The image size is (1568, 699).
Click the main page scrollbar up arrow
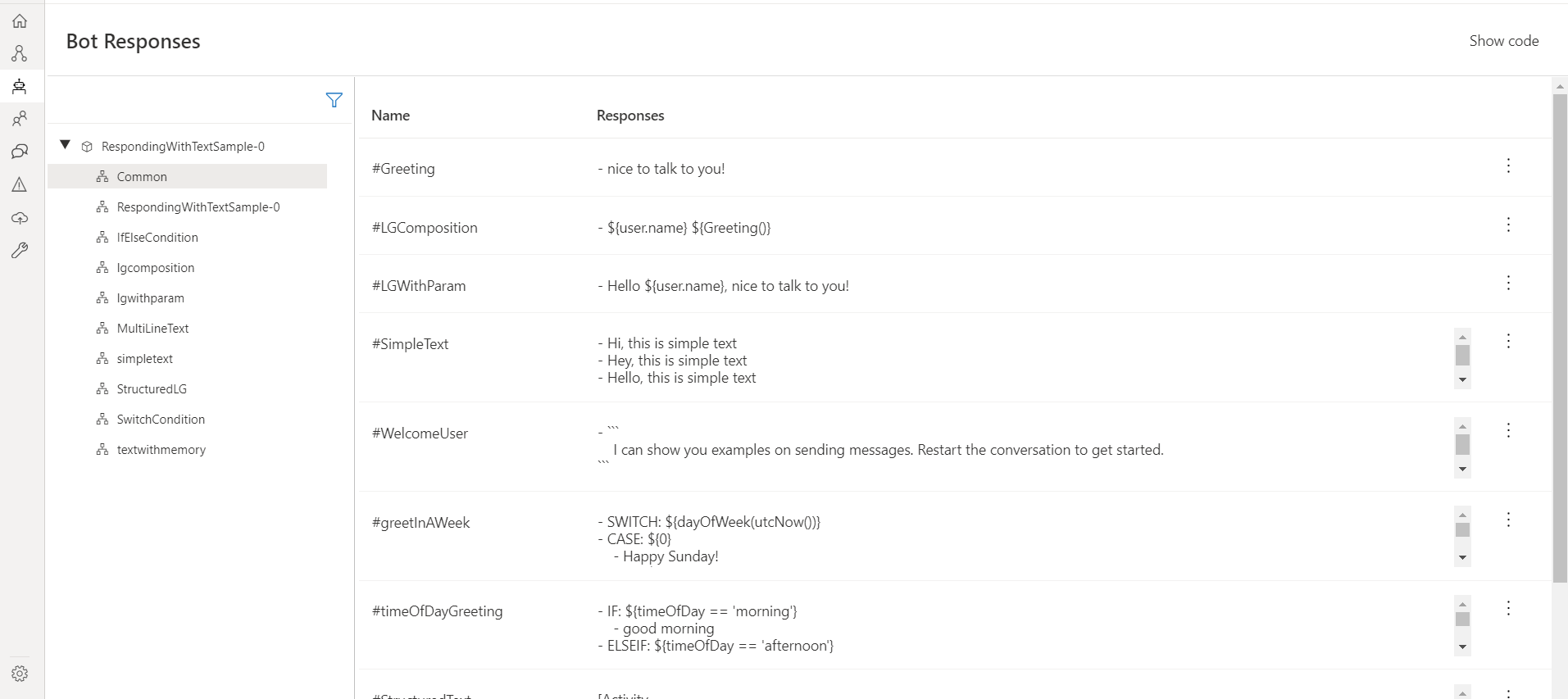pos(1560,86)
